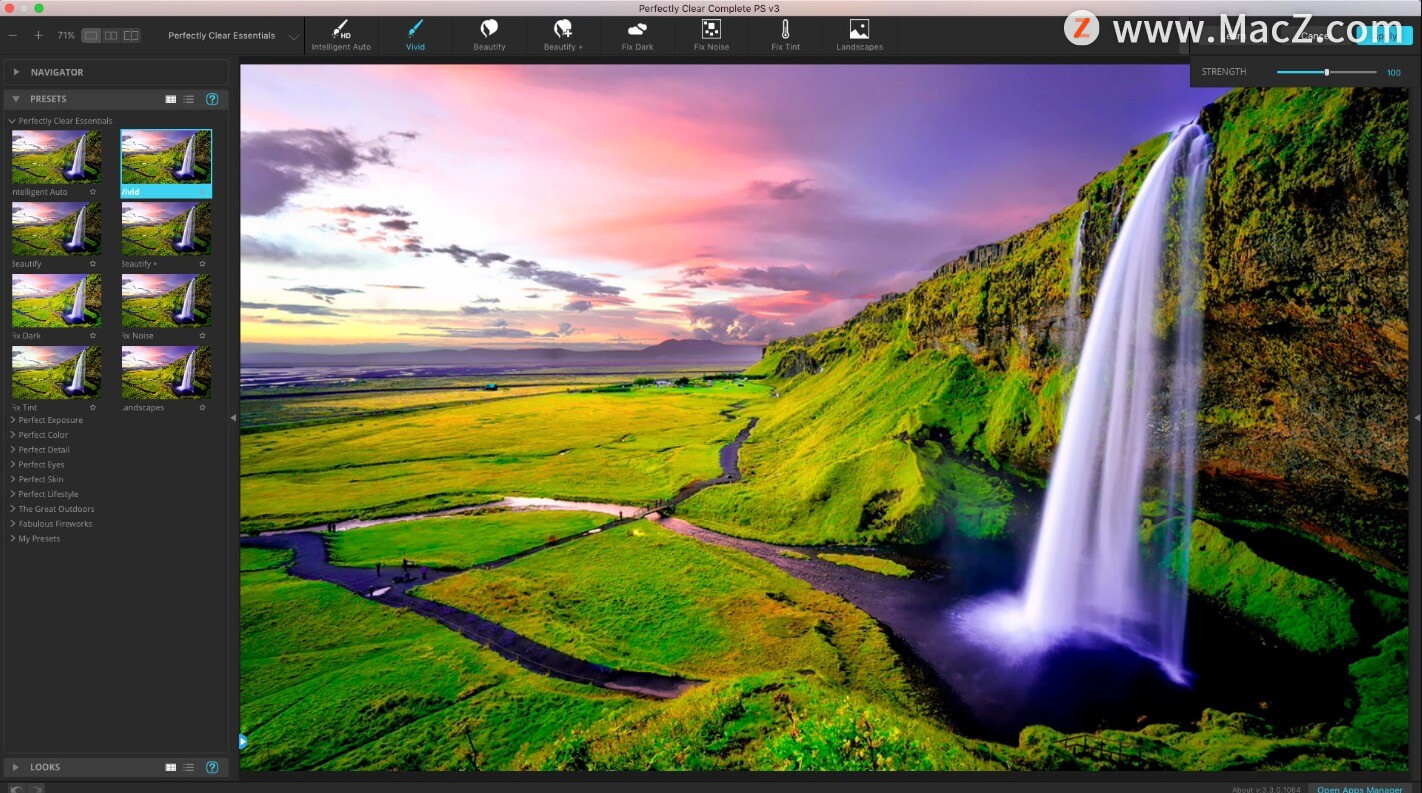Expand the Fabulous Fireworks preset group
The height and width of the screenshot is (793, 1422).
tap(12, 524)
